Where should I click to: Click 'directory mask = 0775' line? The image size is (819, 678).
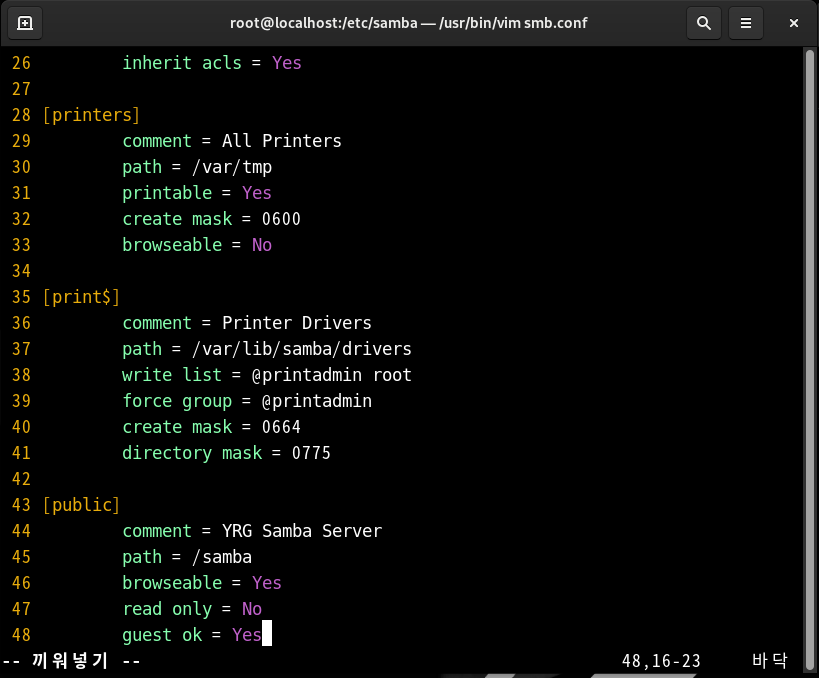pos(226,453)
